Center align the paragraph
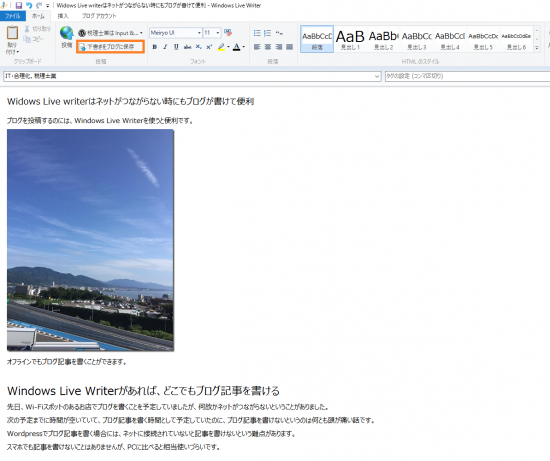 coord(268,47)
